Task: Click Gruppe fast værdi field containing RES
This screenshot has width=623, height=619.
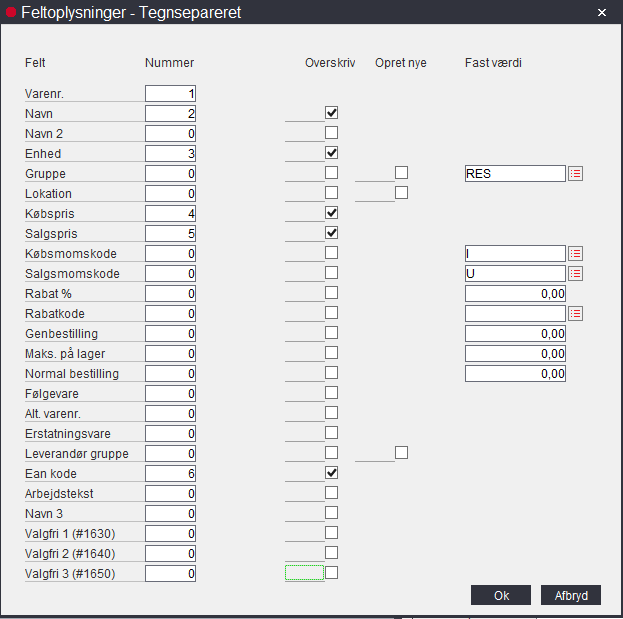Action: point(515,173)
